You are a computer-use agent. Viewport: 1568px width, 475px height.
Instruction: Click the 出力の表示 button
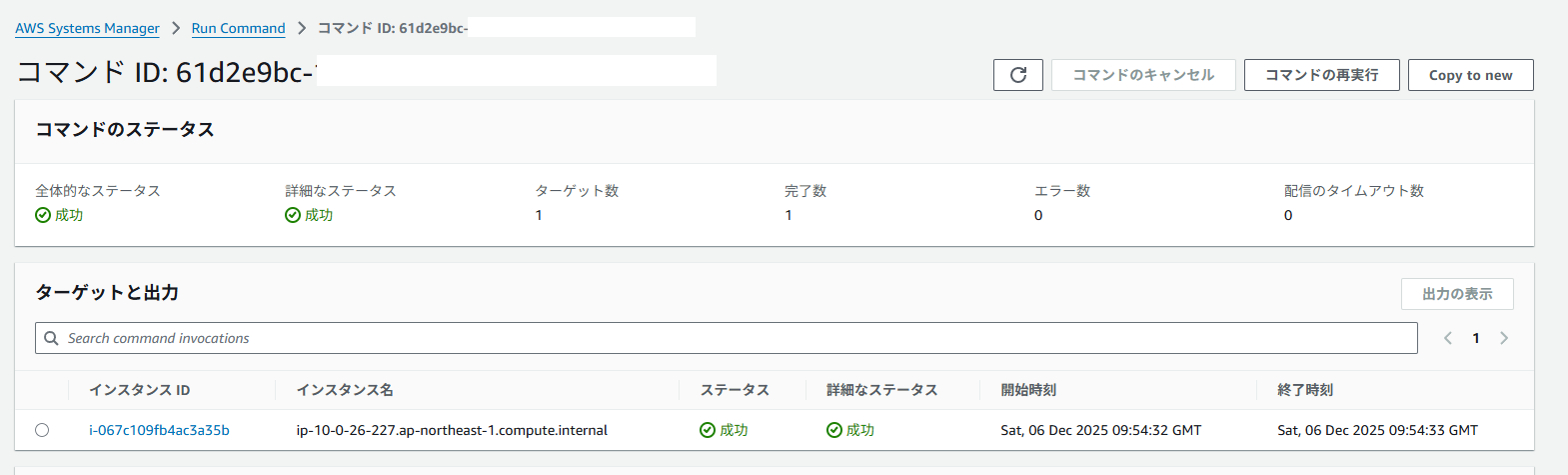coord(1457,294)
